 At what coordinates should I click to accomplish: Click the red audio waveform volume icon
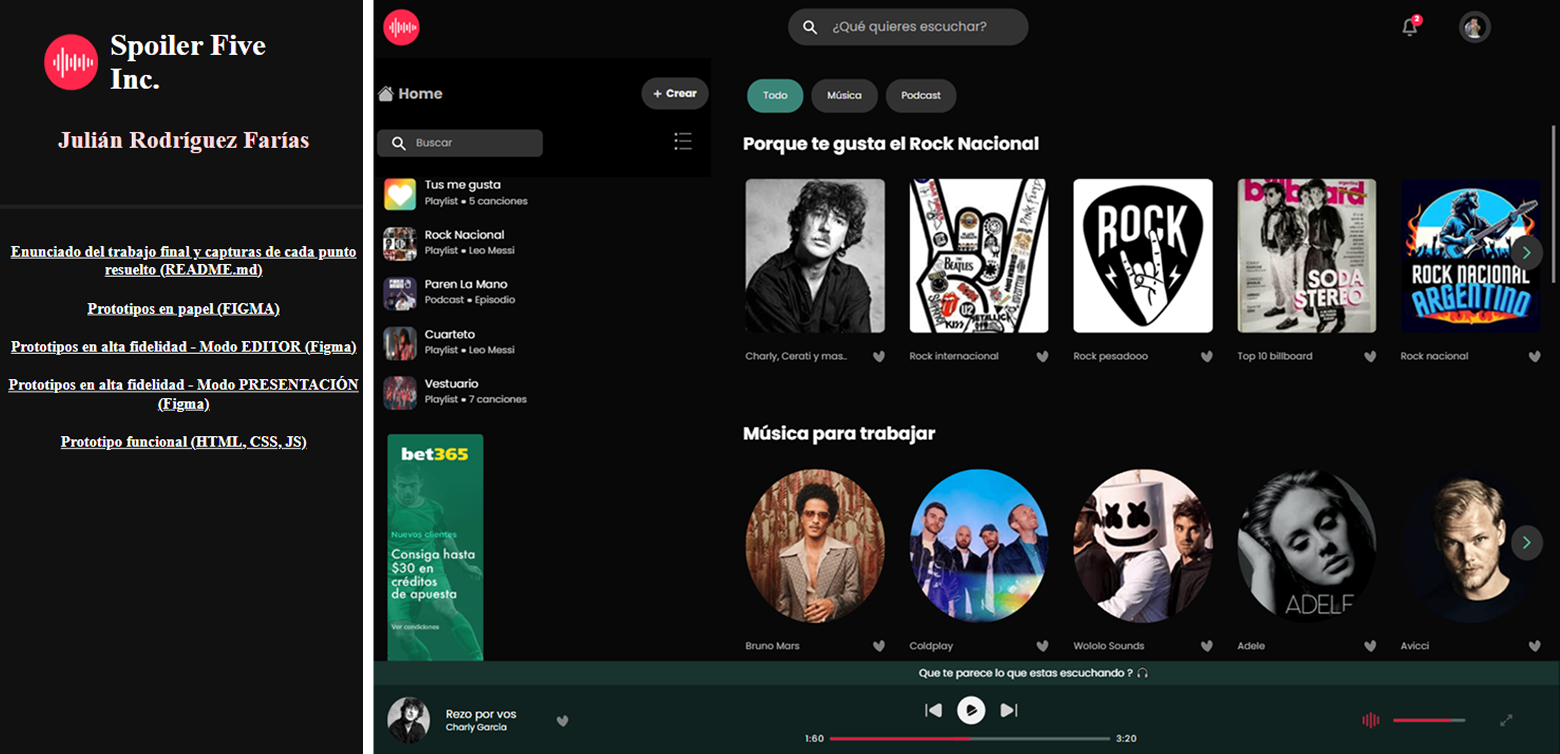[1371, 720]
